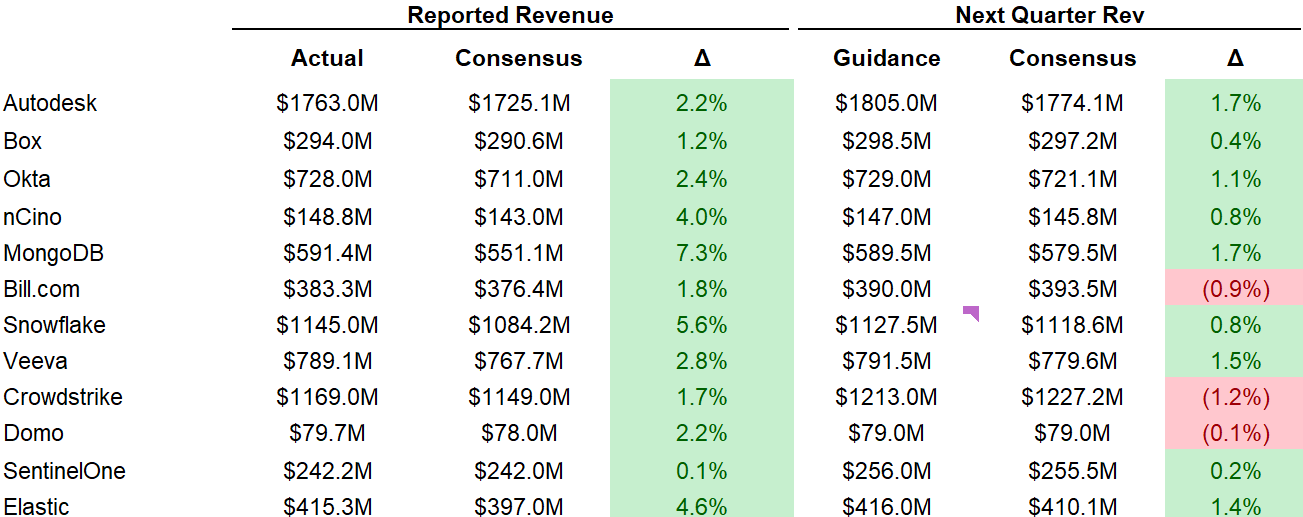Click Snowflake actual revenue $1145.0M

point(327,325)
